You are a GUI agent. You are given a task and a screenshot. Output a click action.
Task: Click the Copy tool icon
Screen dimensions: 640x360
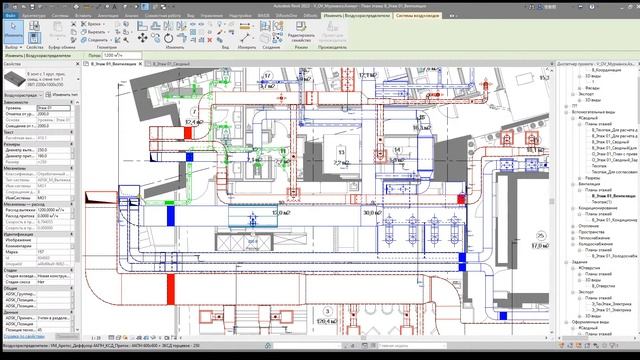tap(156, 38)
